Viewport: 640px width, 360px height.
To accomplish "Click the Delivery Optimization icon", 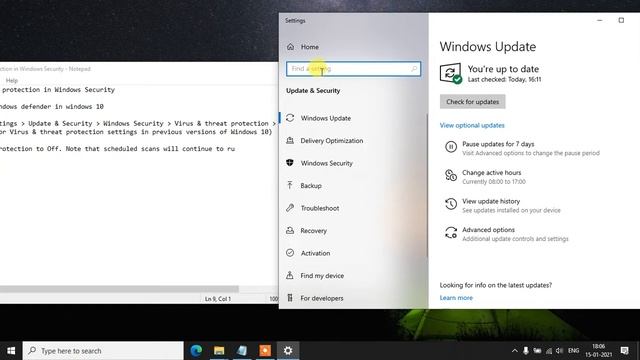I will (x=290, y=140).
